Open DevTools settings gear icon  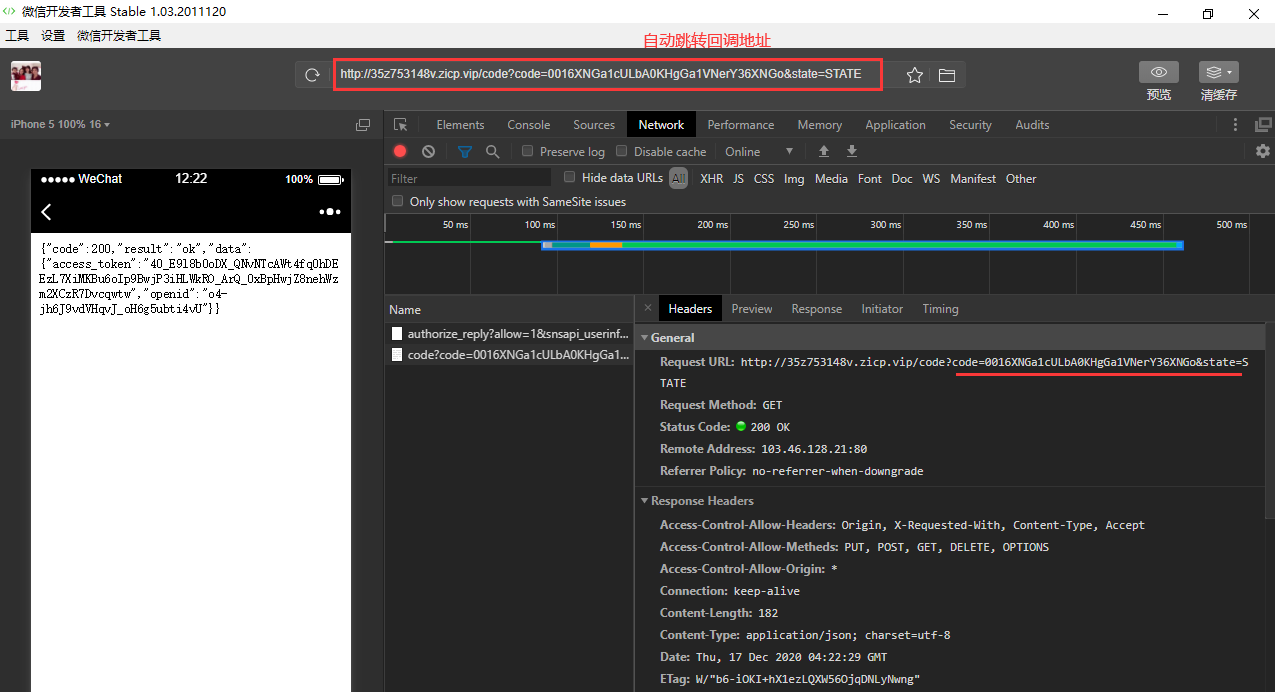click(1262, 151)
